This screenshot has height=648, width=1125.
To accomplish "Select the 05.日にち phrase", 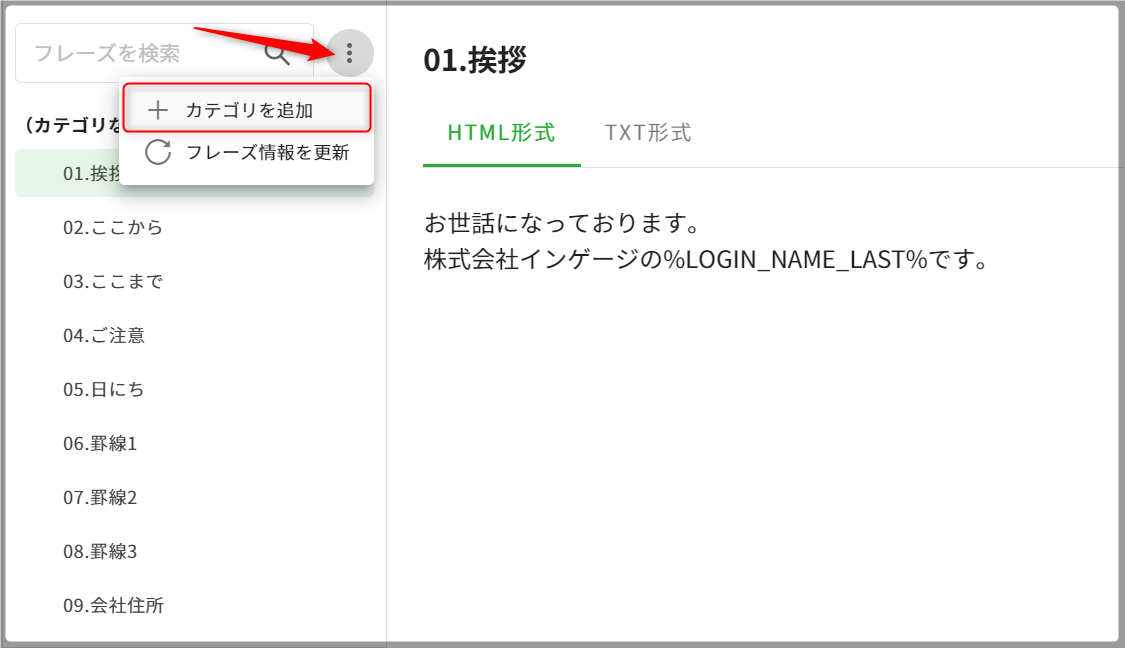I will [104, 390].
